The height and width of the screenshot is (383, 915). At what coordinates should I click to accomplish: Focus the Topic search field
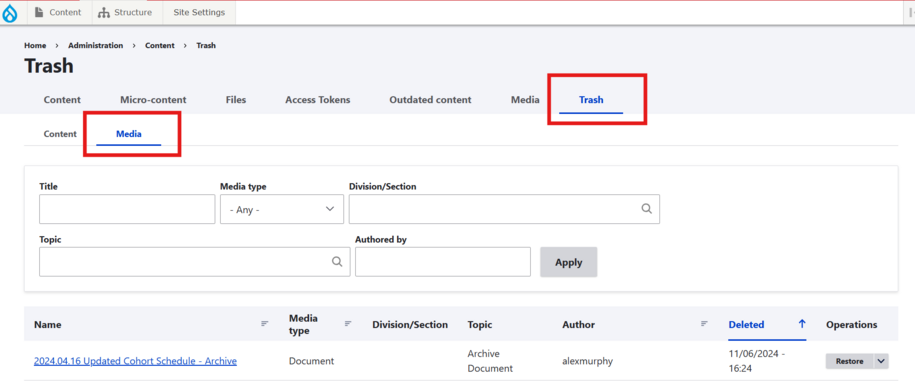coord(194,262)
